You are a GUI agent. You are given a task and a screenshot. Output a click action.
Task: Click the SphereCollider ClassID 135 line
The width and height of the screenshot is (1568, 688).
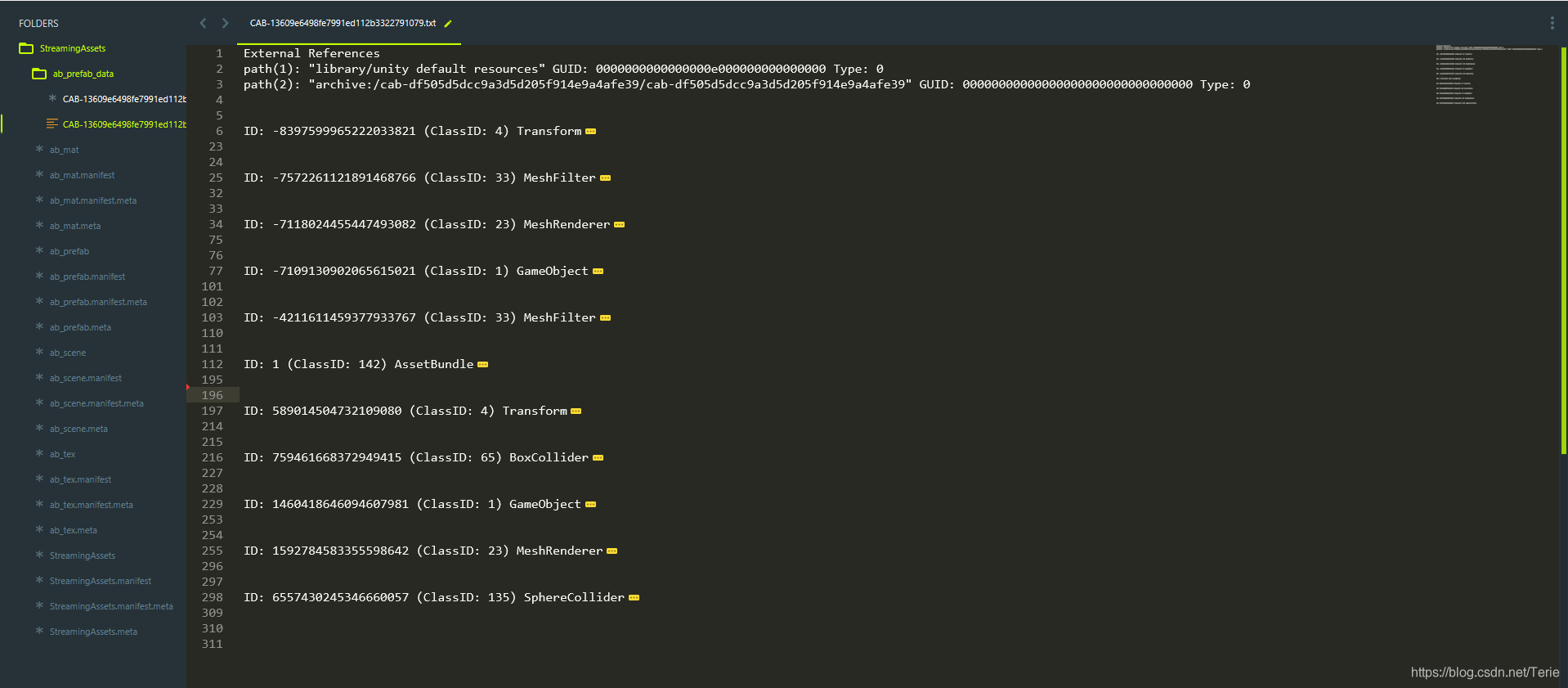coord(434,597)
